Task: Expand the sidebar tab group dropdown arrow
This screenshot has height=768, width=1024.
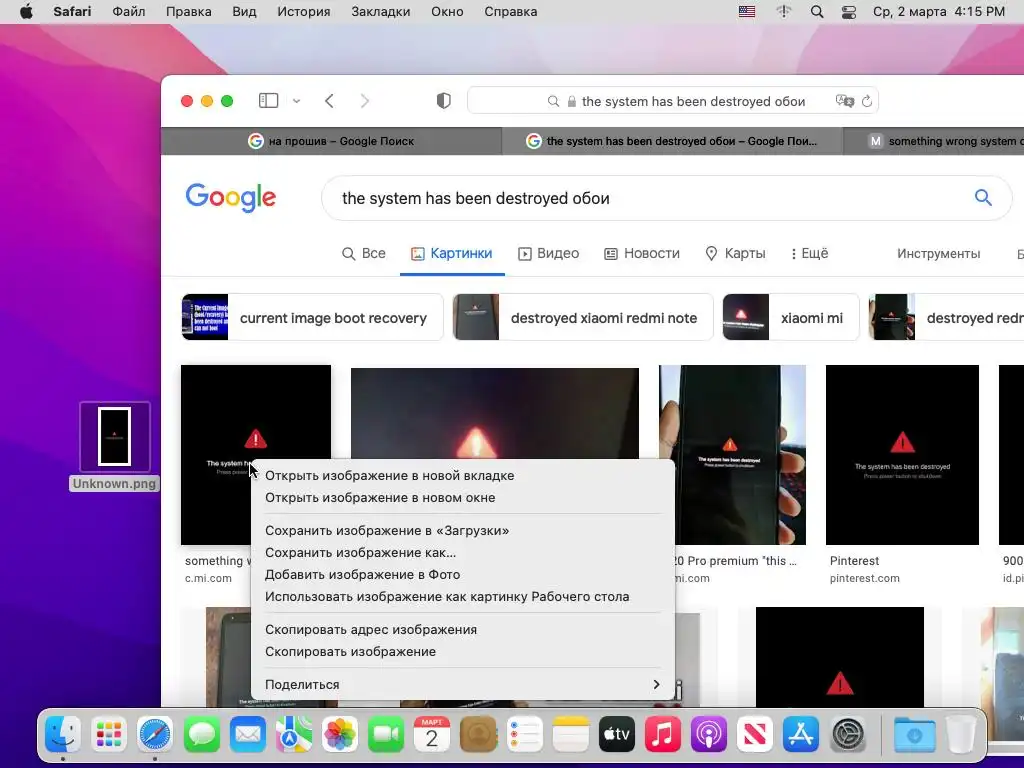Action: [296, 101]
